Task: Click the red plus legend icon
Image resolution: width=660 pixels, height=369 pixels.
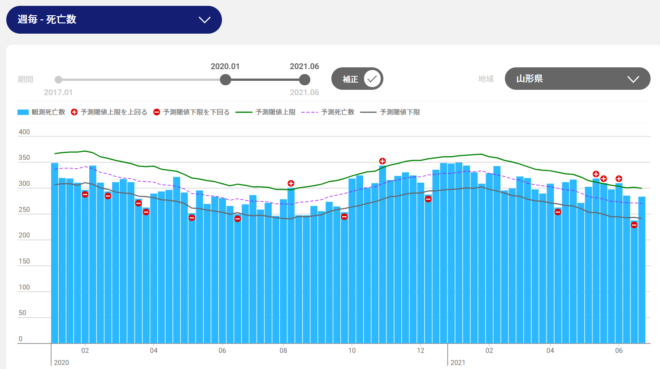Action: 74,112
